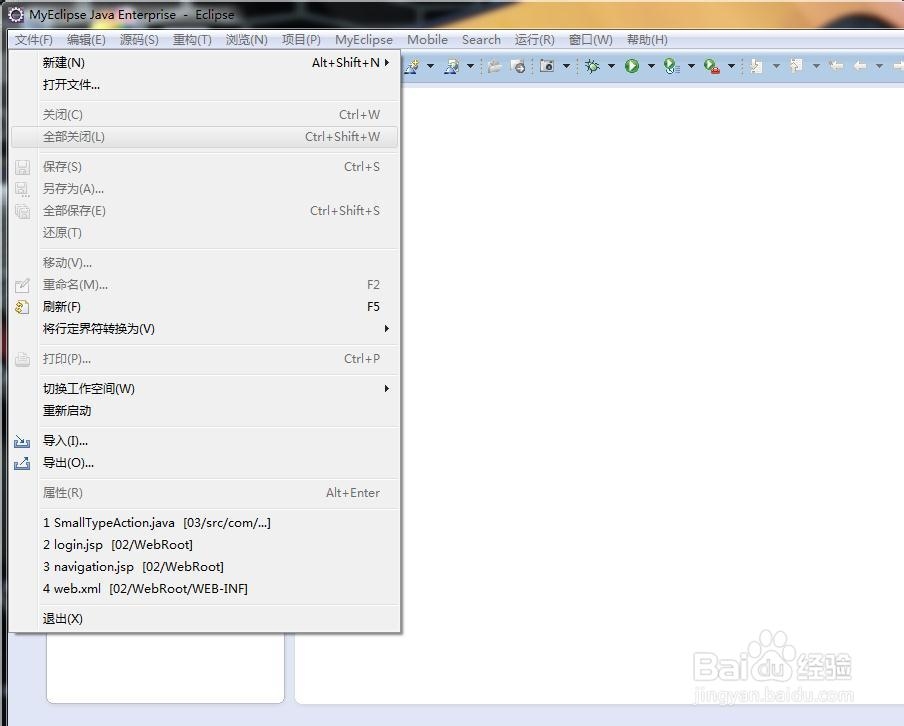Click the refresh icon beside 刷新(F)
The height and width of the screenshot is (726, 904).
click(x=22, y=307)
